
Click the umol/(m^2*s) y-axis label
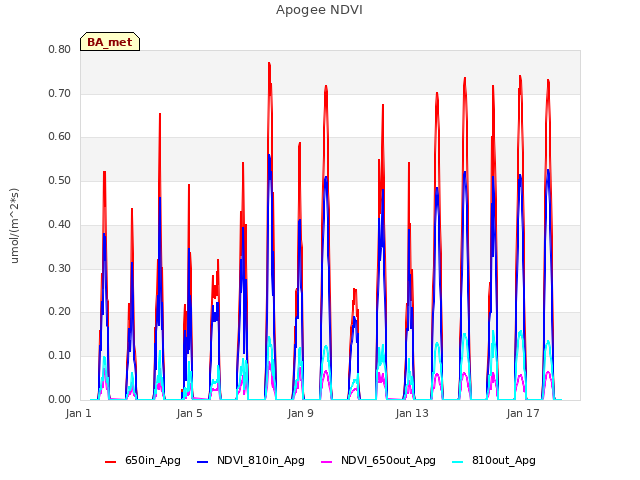pyautogui.click(x=14, y=225)
